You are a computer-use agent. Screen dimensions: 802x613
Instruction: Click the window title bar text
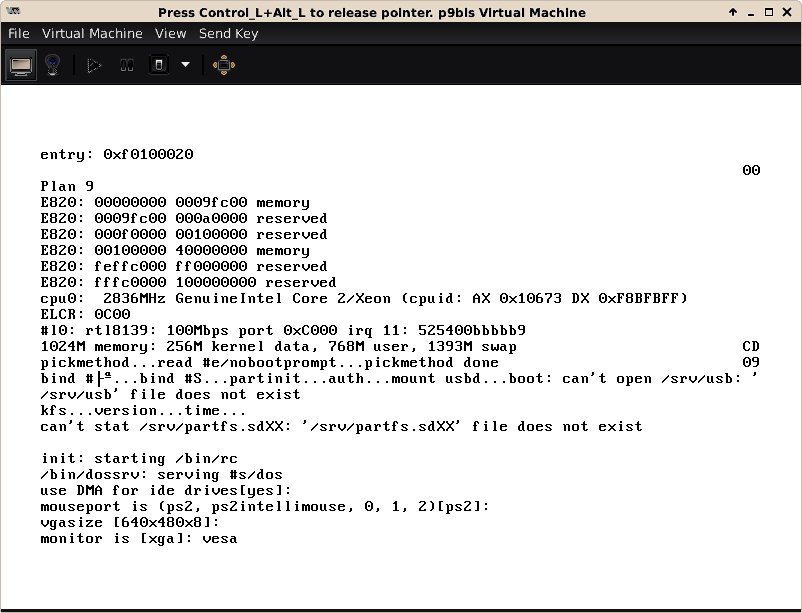(x=371, y=12)
